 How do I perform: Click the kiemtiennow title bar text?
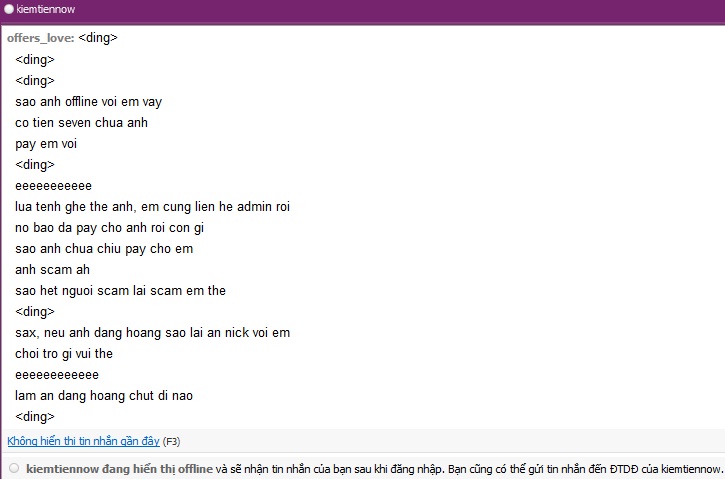pyautogui.click(x=46, y=9)
